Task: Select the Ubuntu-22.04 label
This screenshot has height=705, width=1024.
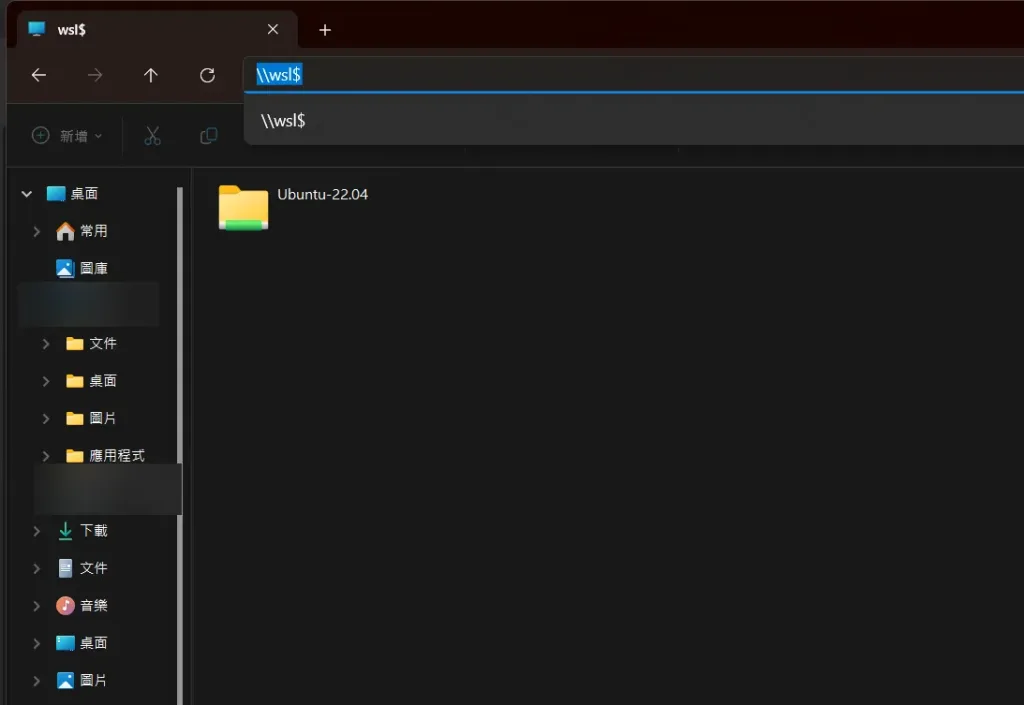Action: (323, 195)
